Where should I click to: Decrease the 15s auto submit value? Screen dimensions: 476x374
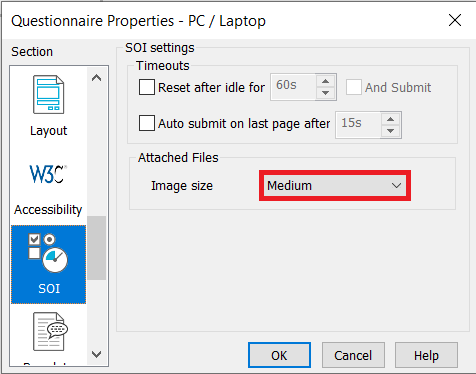pyautogui.click(x=390, y=131)
